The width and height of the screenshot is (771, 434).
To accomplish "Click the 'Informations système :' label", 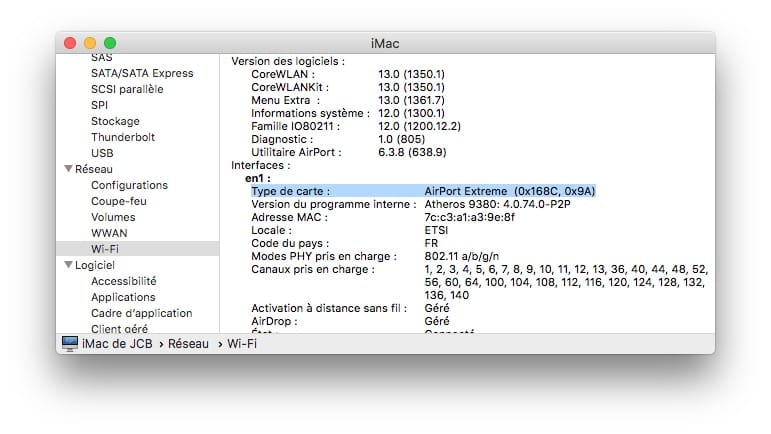I will click(311, 113).
